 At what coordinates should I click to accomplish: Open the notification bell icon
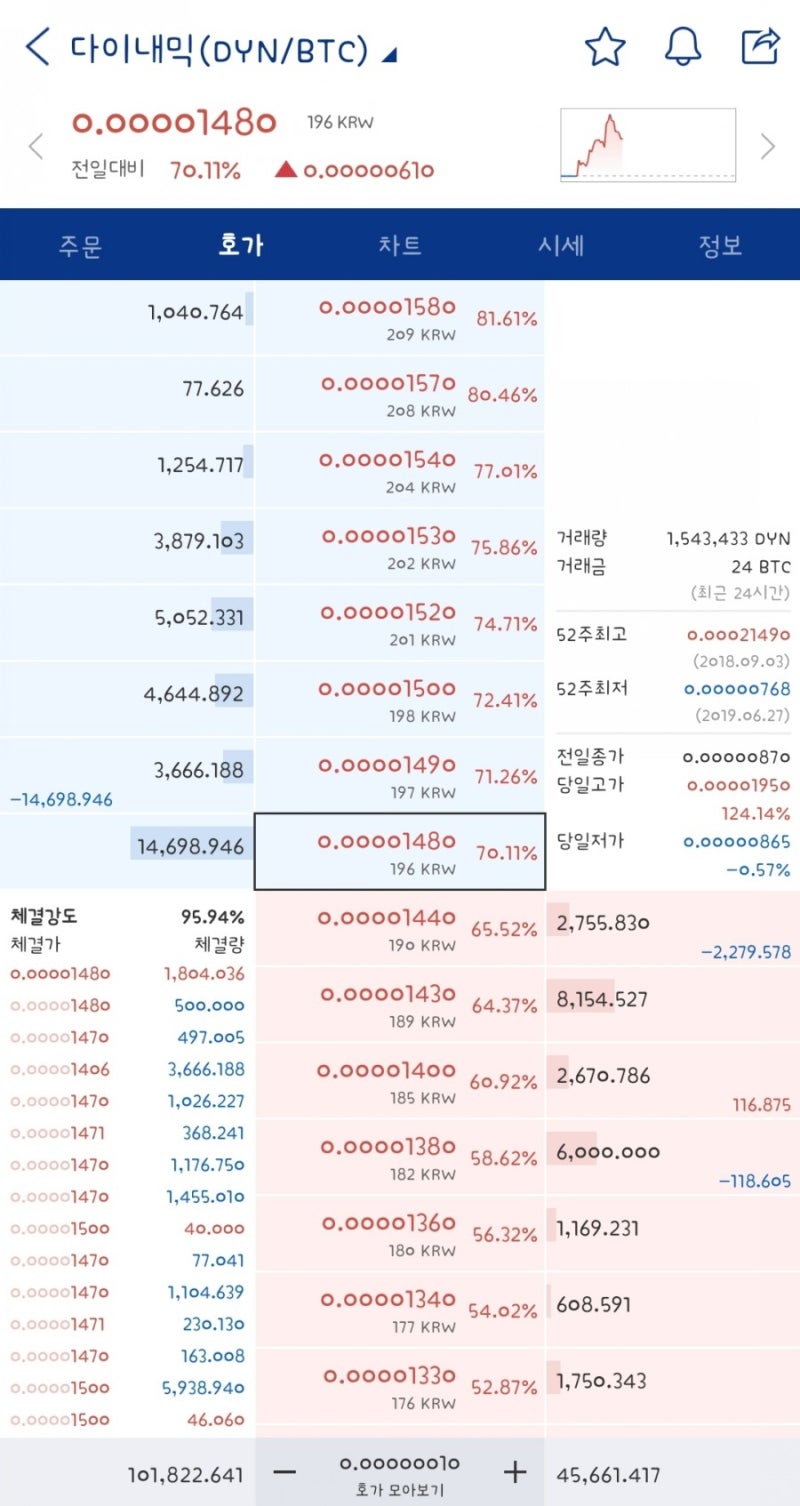[683, 45]
